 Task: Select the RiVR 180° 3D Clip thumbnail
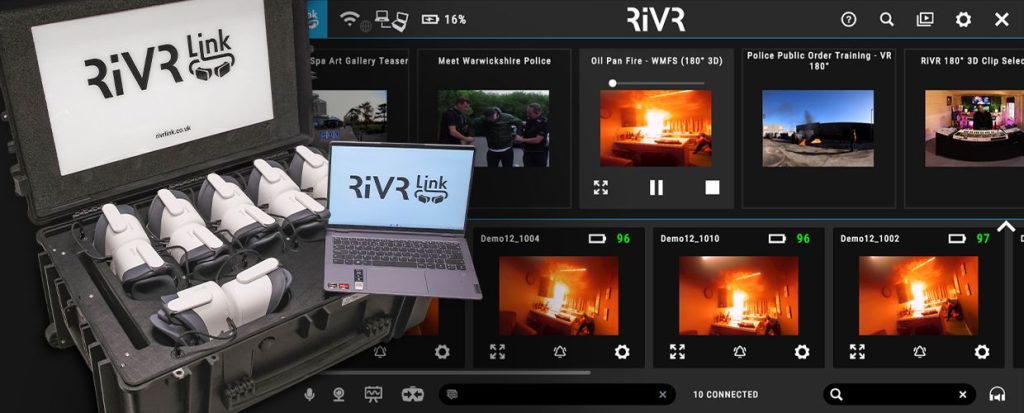point(974,128)
